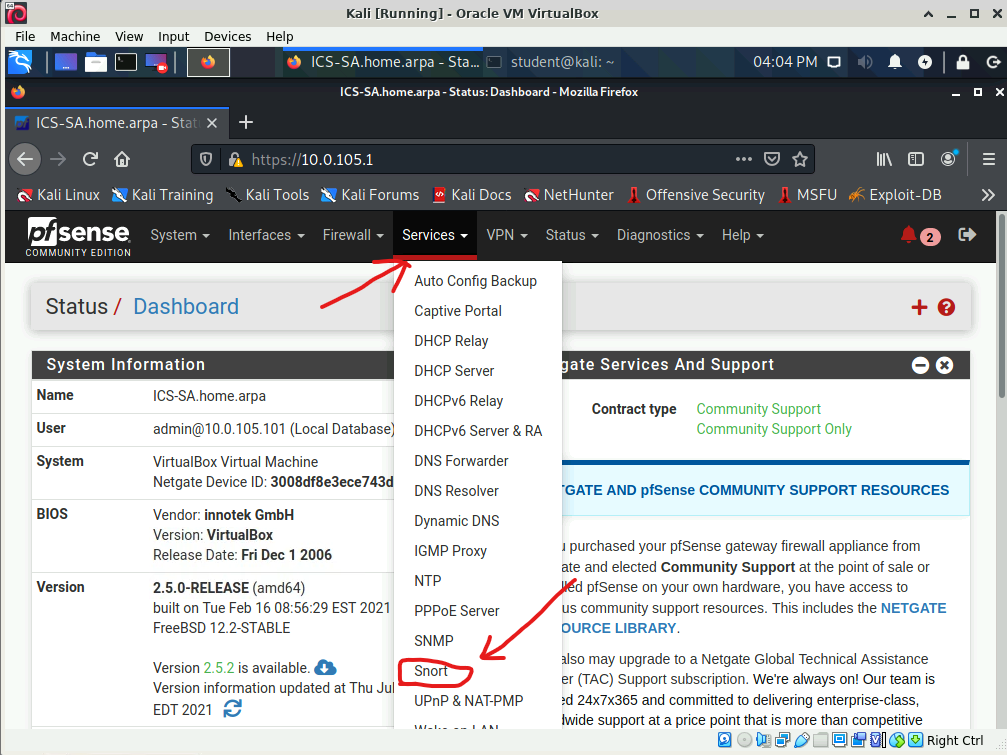Click the cloud download update icon
This screenshot has height=755, width=1007.
(x=326, y=667)
